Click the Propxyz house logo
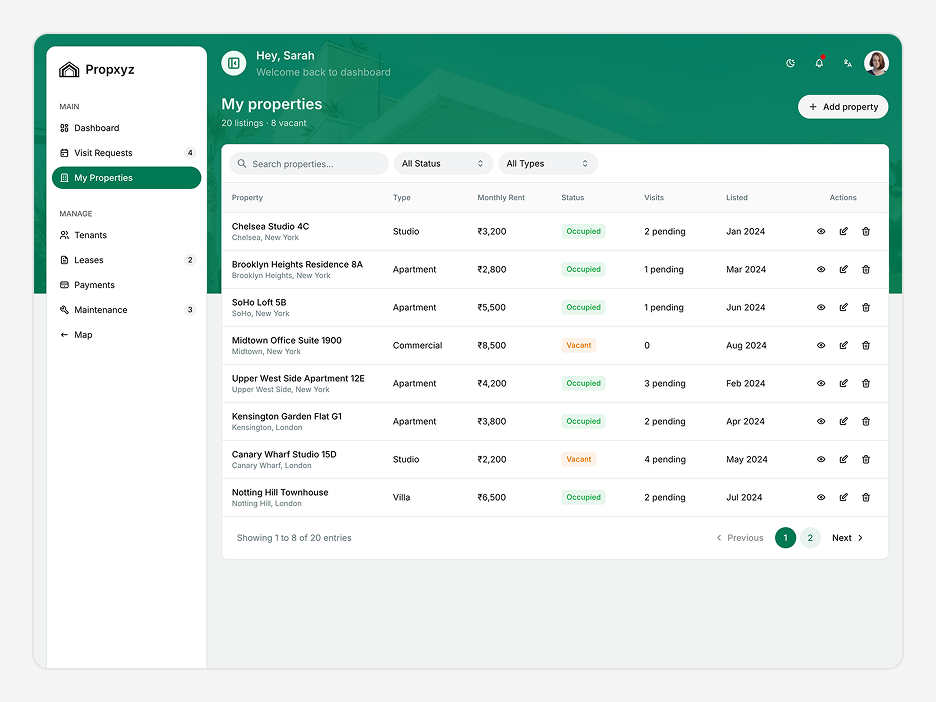936x702 pixels. pyautogui.click(x=69, y=70)
